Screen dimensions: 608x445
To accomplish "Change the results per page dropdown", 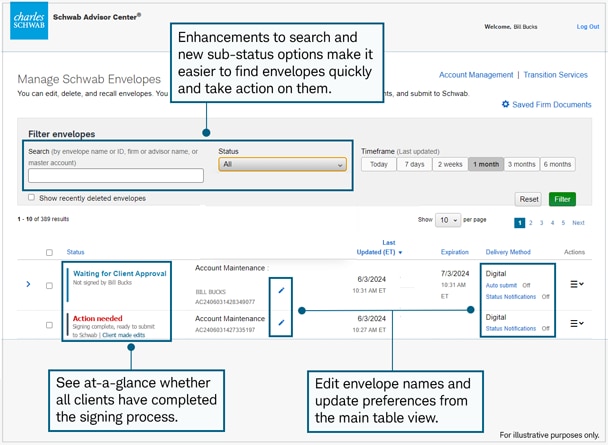I will (448, 220).
